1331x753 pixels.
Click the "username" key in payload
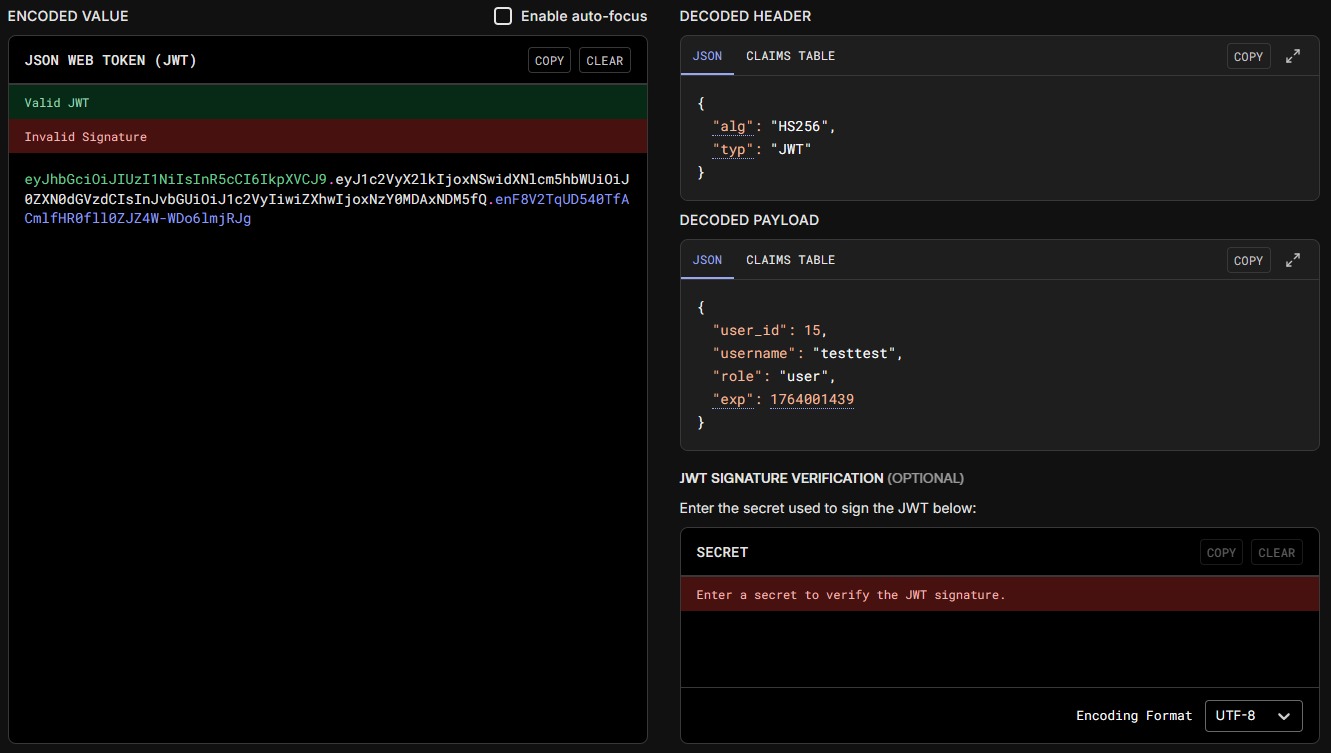753,354
